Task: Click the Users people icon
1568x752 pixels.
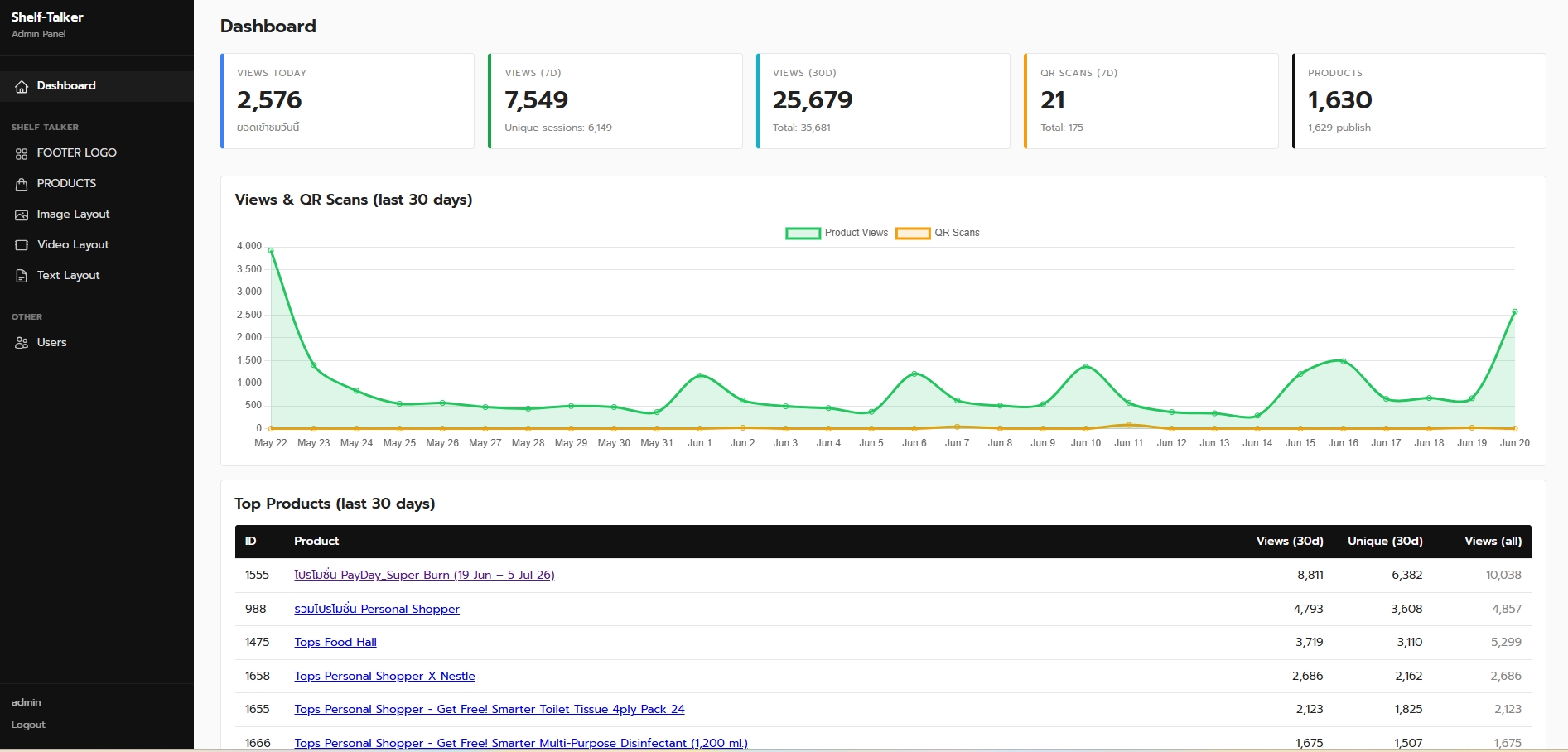Action: 22,343
